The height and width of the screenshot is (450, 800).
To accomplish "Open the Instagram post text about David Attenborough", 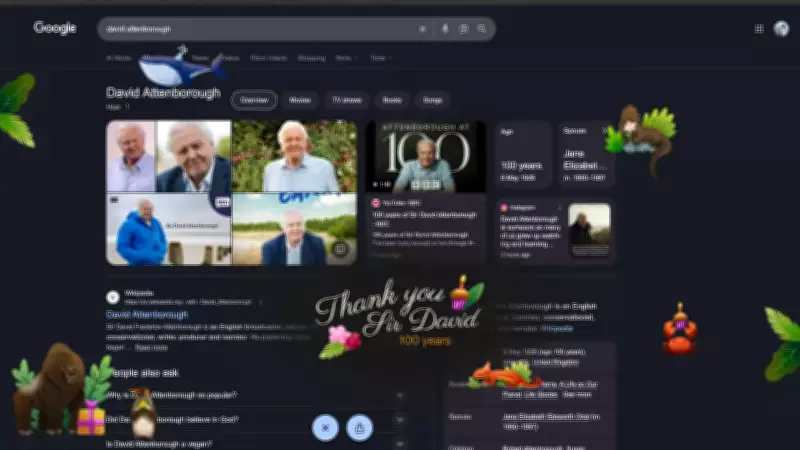I will 529,232.
